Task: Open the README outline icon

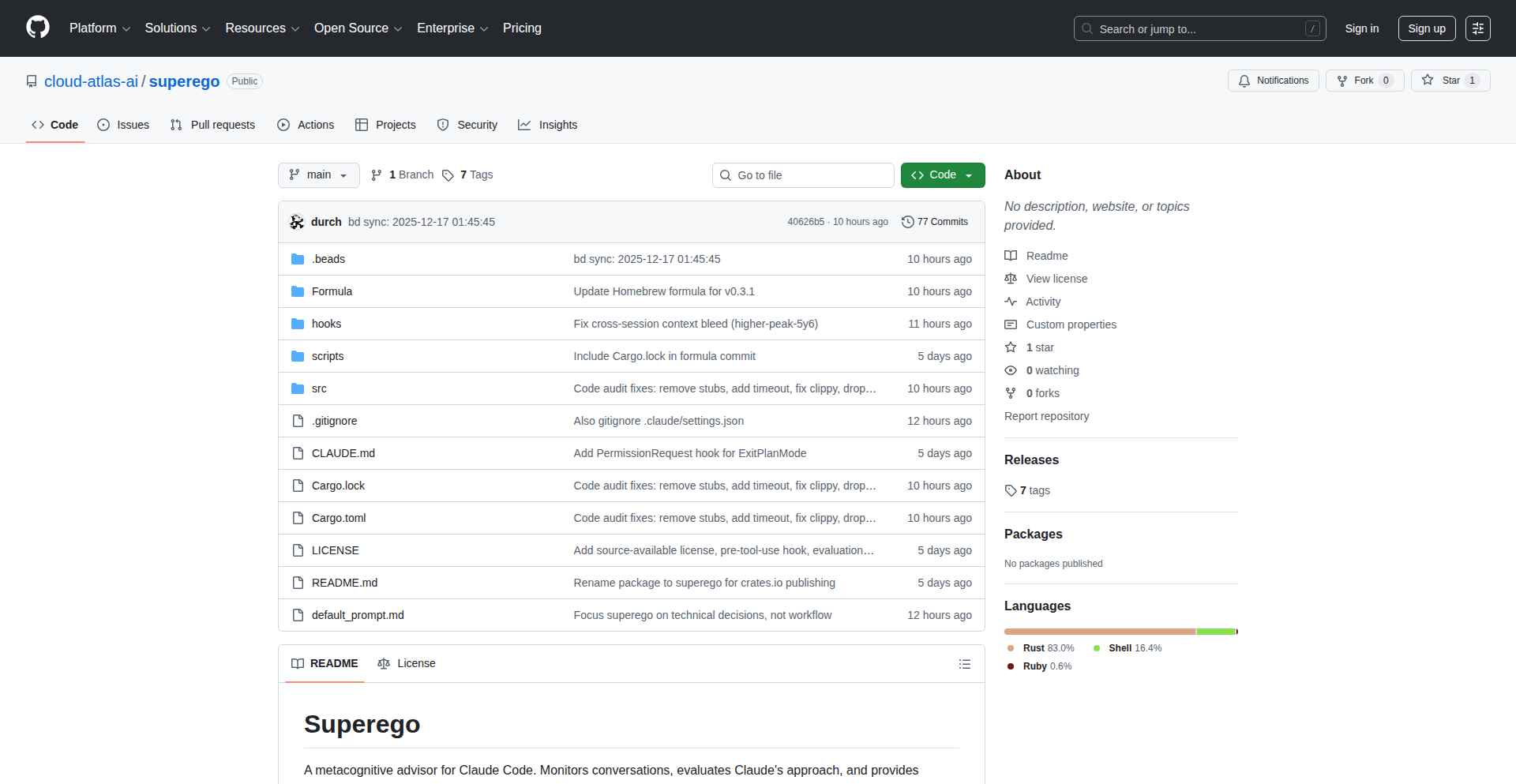Action: click(x=964, y=664)
